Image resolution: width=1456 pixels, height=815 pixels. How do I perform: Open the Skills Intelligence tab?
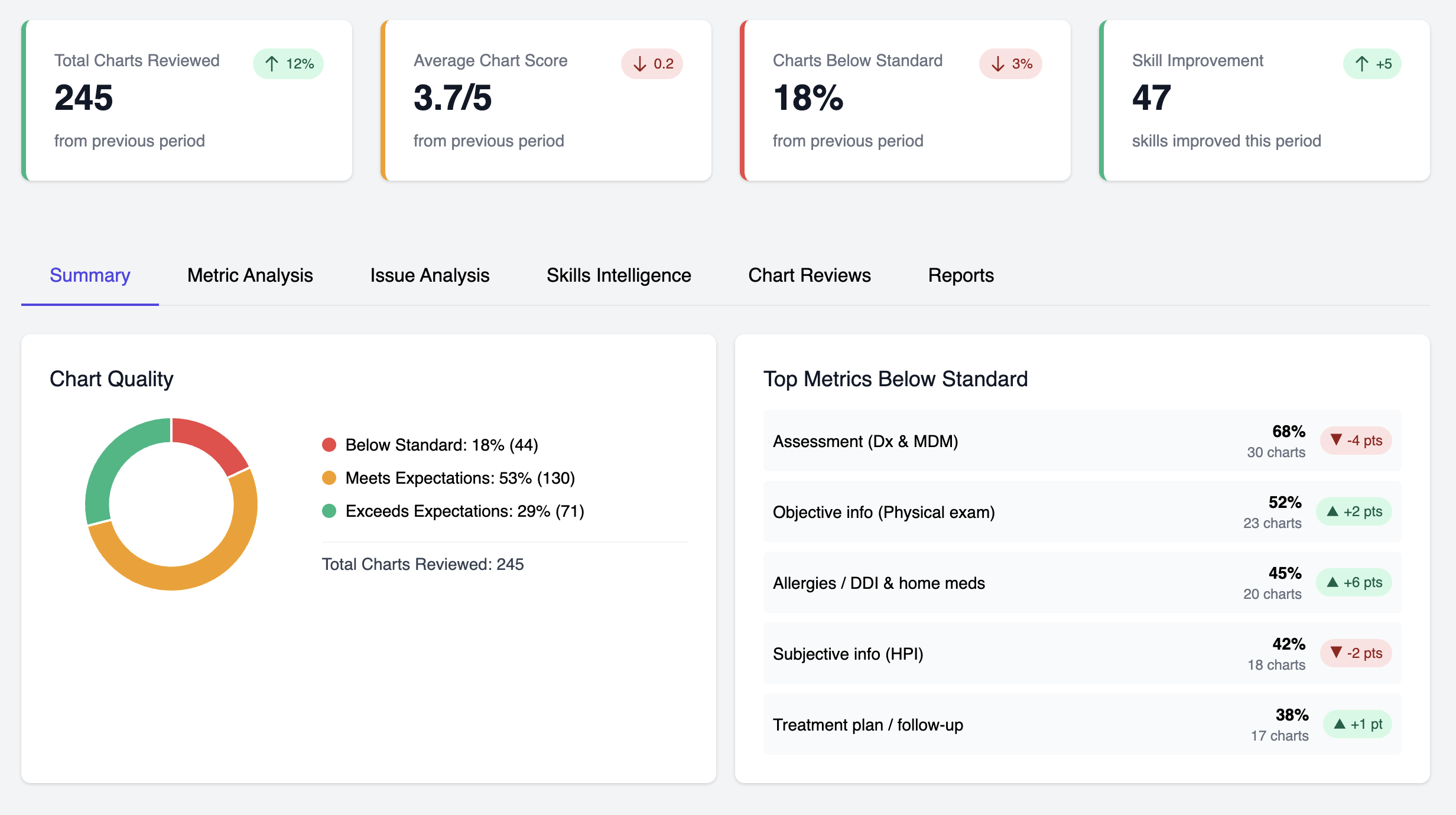[x=618, y=275]
